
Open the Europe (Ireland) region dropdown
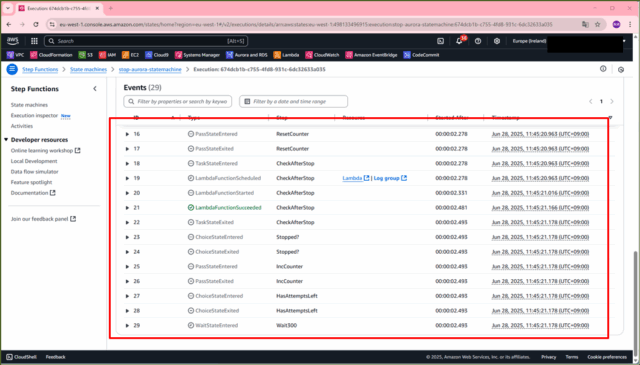pos(529,41)
